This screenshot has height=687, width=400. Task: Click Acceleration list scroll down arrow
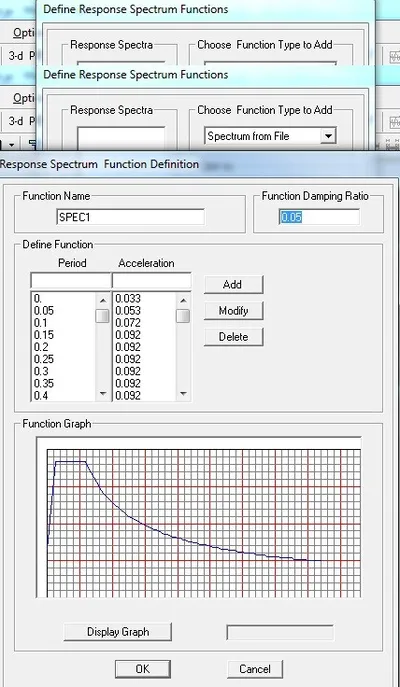pos(183,394)
